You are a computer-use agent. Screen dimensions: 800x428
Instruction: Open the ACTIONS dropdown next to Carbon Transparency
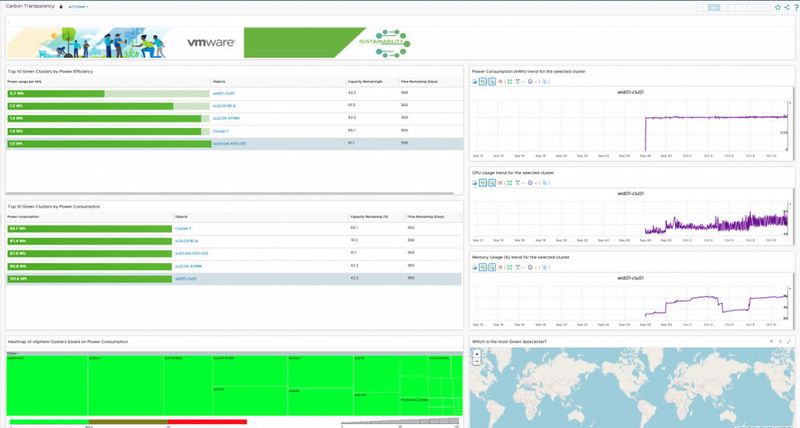coord(78,7)
